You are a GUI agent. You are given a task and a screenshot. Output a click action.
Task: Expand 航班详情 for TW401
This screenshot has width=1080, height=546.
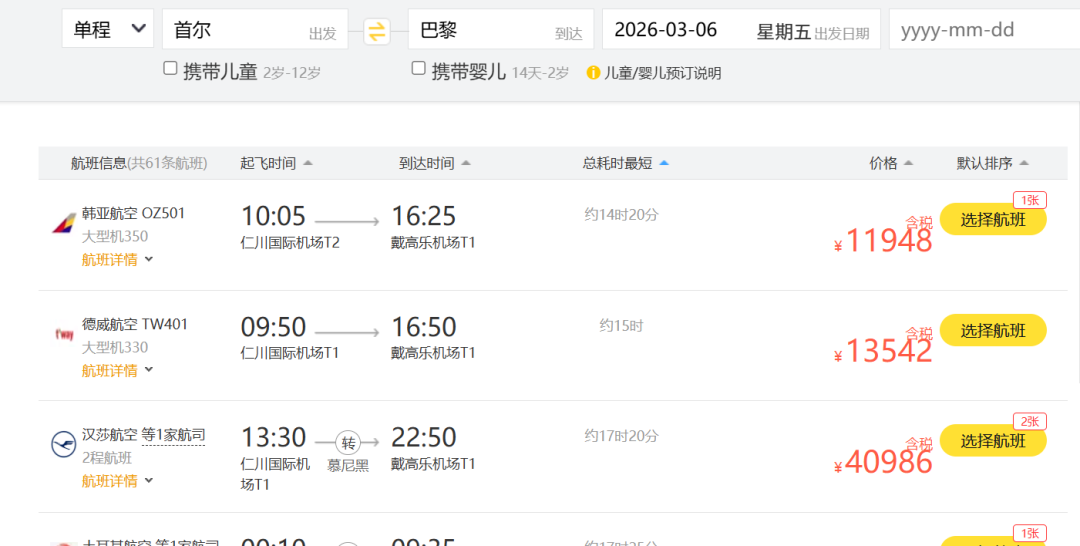(x=117, y=370)
